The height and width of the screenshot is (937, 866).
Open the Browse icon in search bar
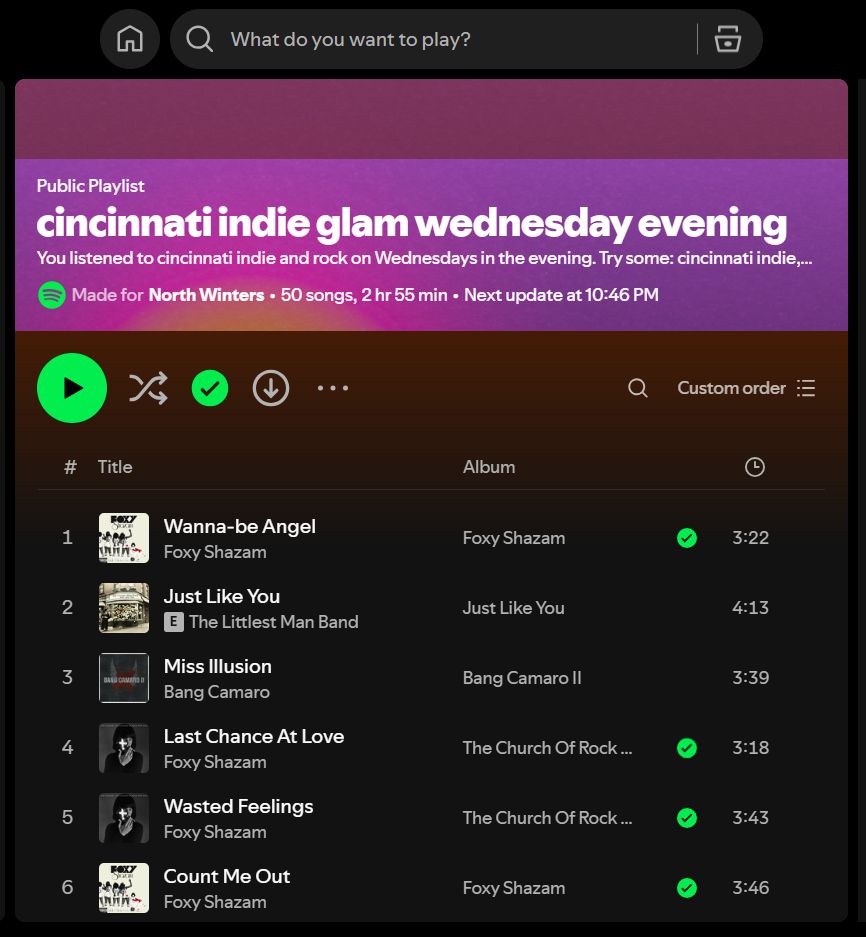(x=727, y=39)
